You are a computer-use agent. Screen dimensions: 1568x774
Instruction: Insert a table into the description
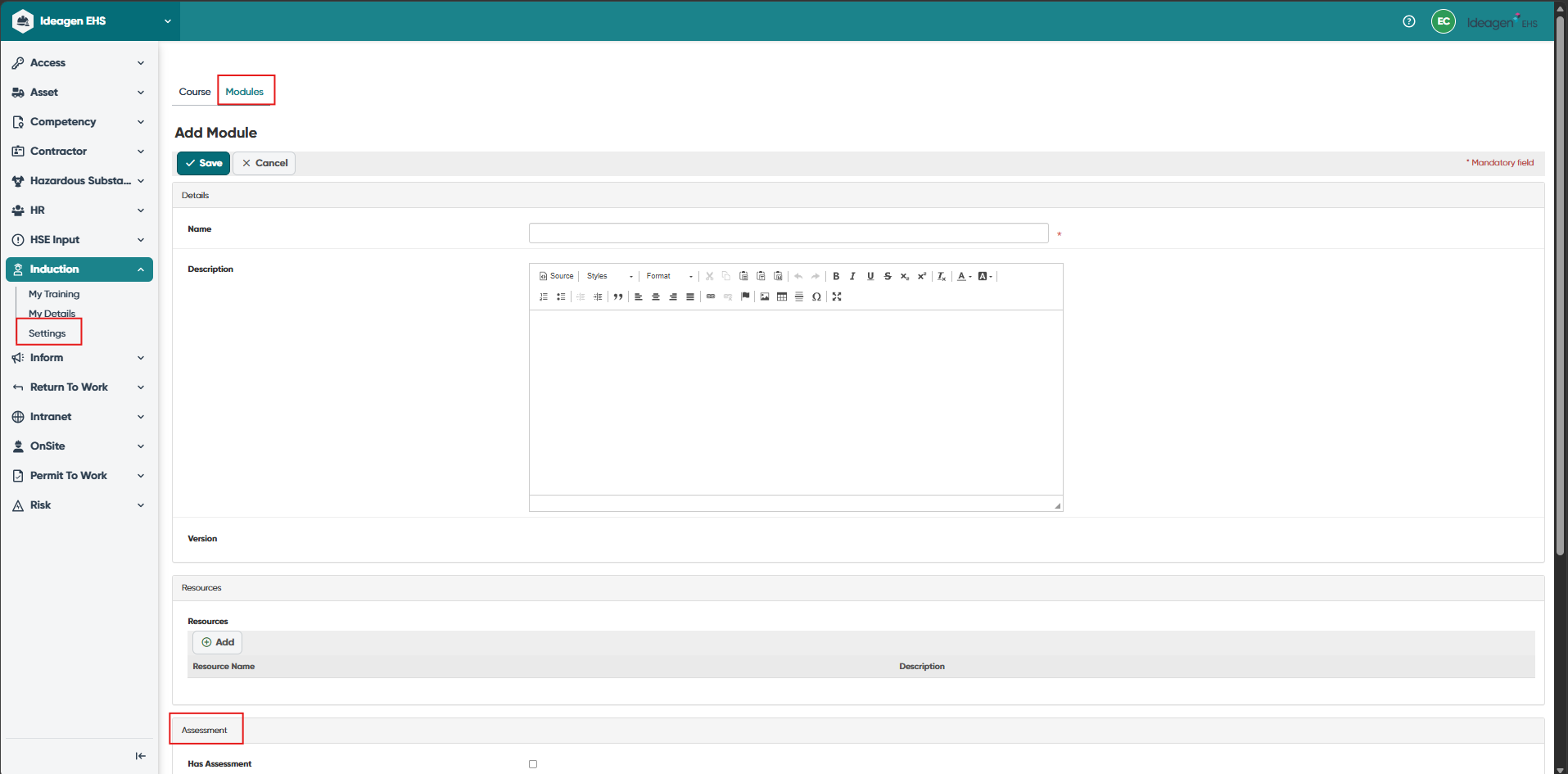[782, 296]
